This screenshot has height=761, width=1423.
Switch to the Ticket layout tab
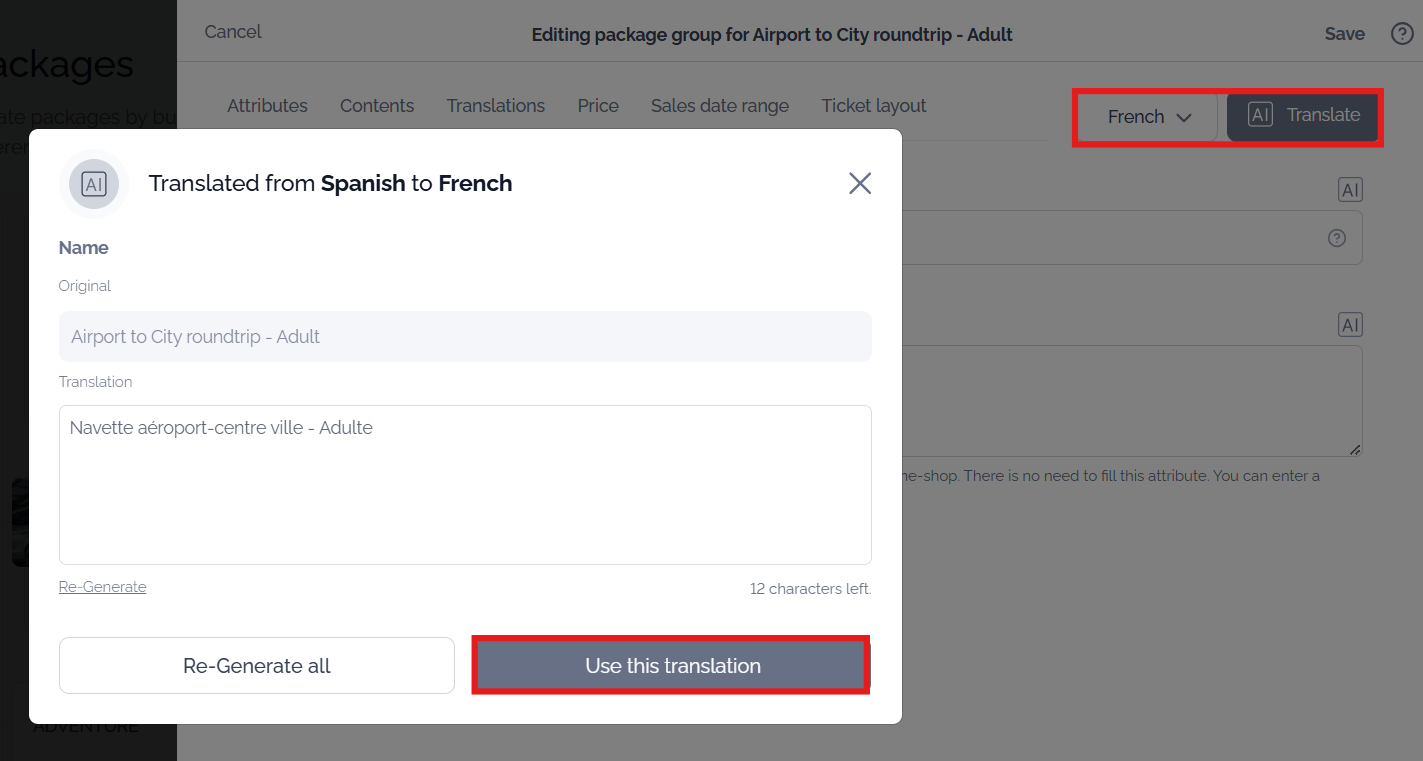(874, 106)
